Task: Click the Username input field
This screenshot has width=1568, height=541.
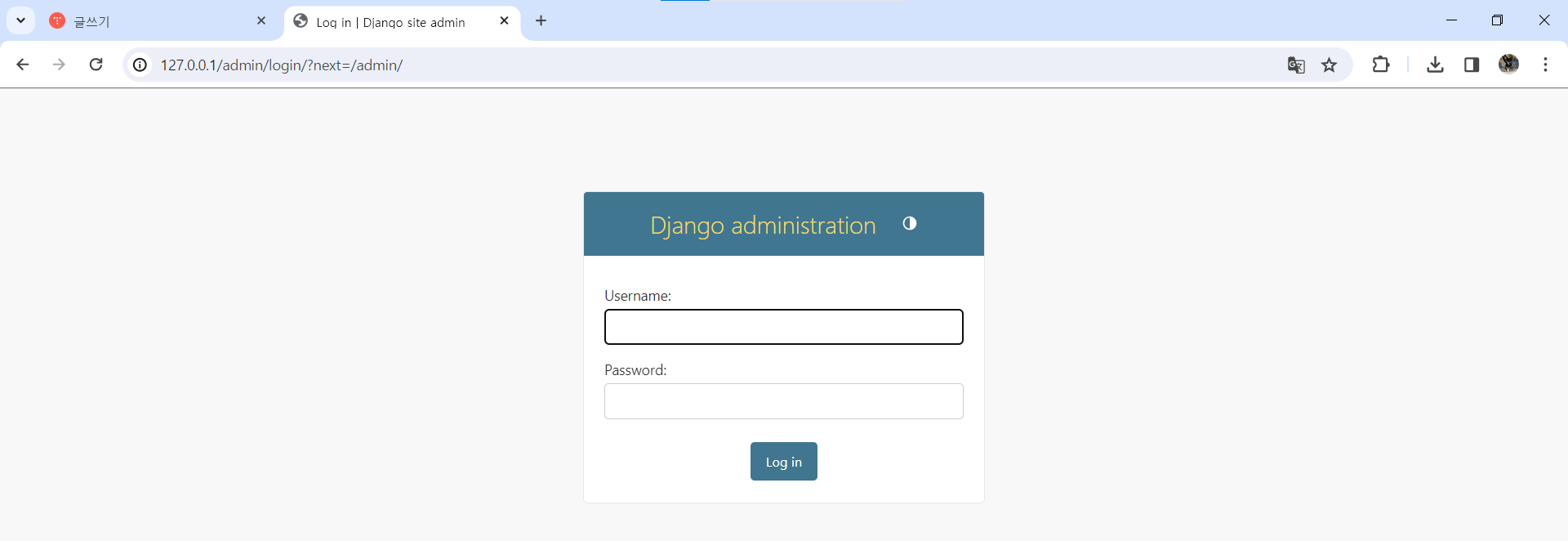Action: tap(784, 327)
